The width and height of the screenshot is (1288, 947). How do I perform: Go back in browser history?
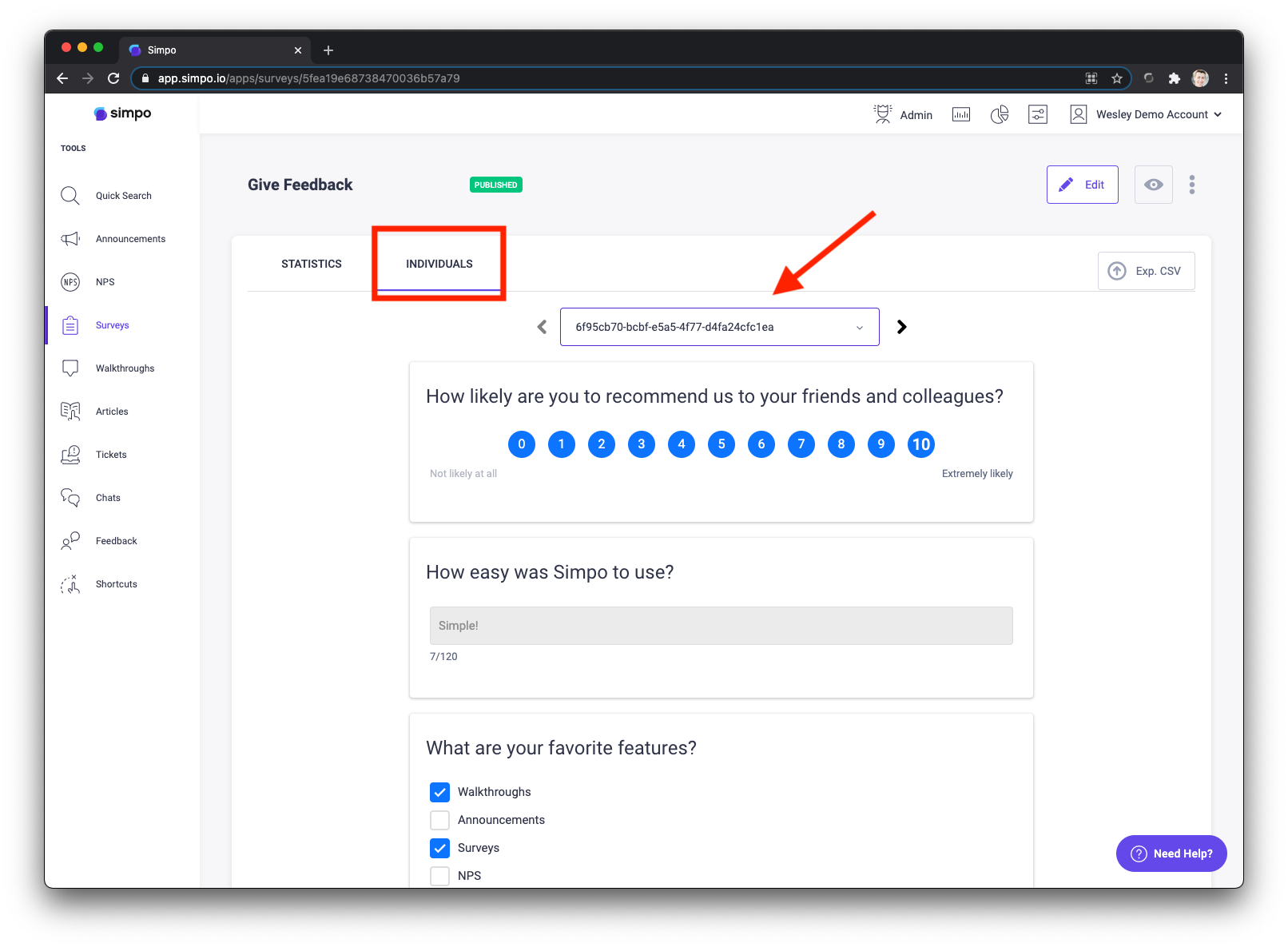[x=62, y=78]
